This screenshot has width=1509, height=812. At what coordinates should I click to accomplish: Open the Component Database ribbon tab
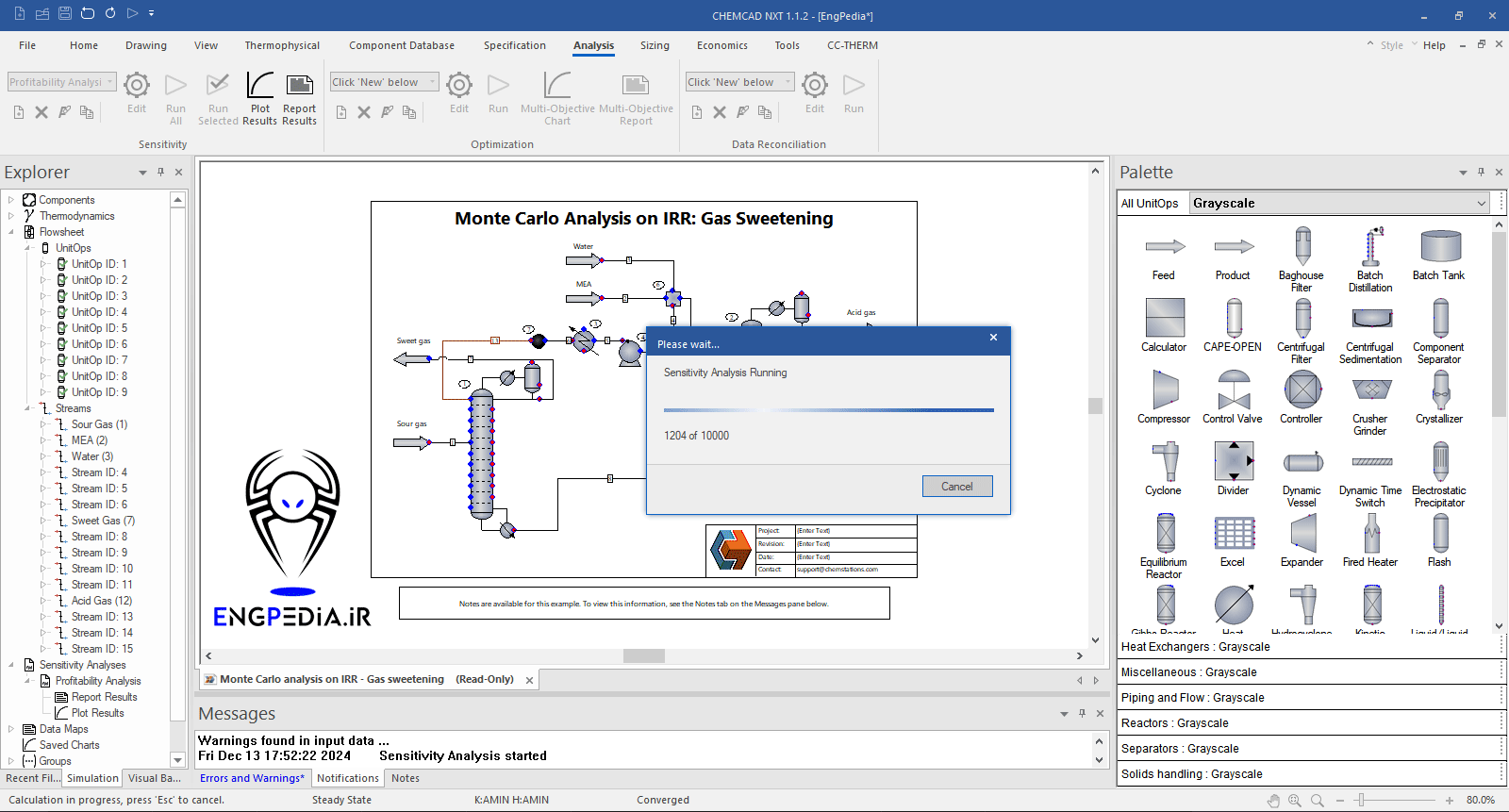(402, 45)
